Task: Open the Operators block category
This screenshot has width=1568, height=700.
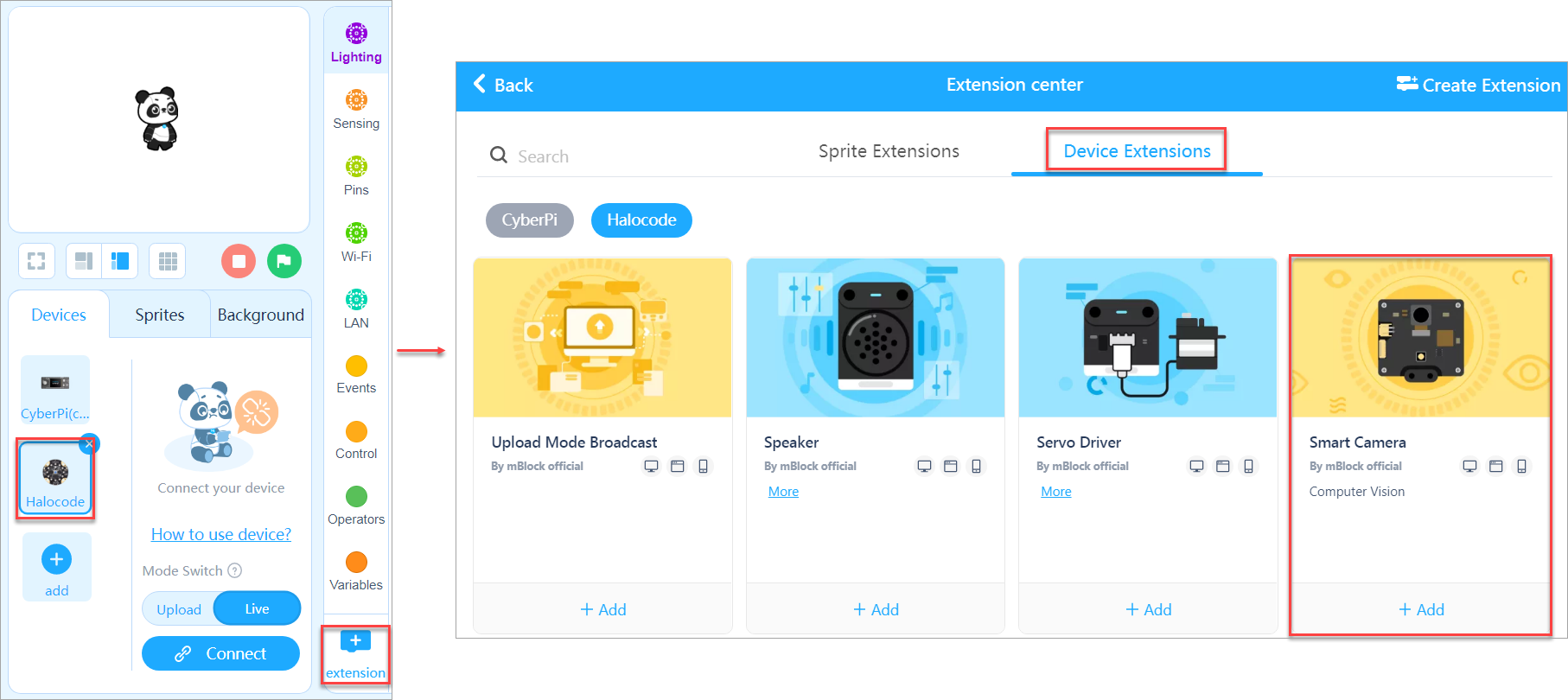Action: [x=356, y=506]
